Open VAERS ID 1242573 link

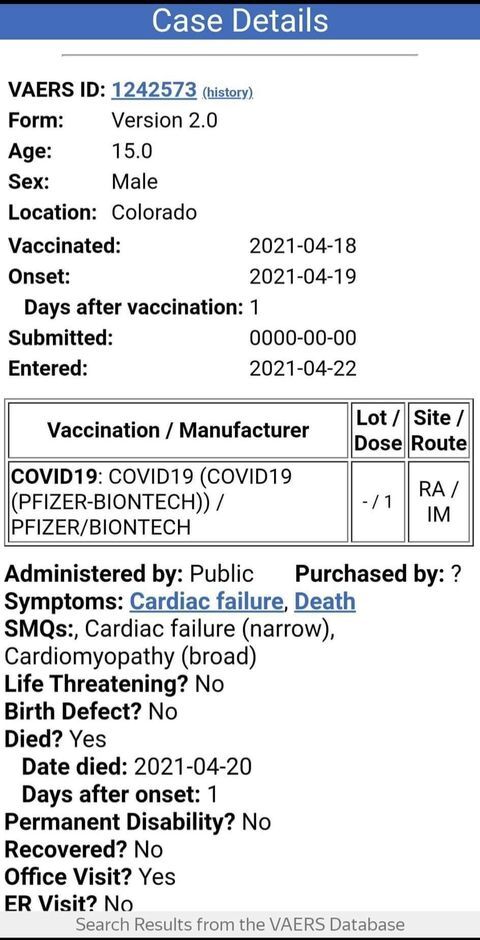tap(155, 89)
